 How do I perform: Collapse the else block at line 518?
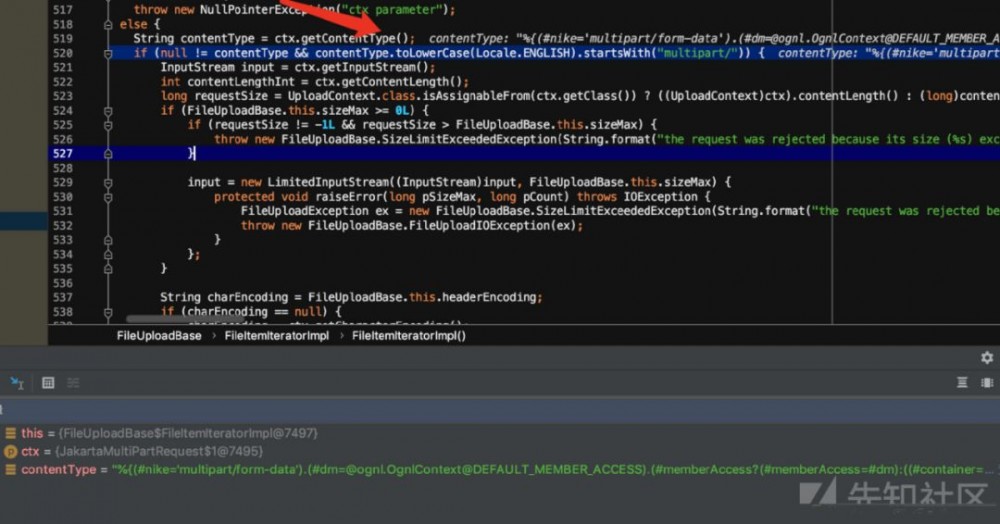click(x=108, y=24)
